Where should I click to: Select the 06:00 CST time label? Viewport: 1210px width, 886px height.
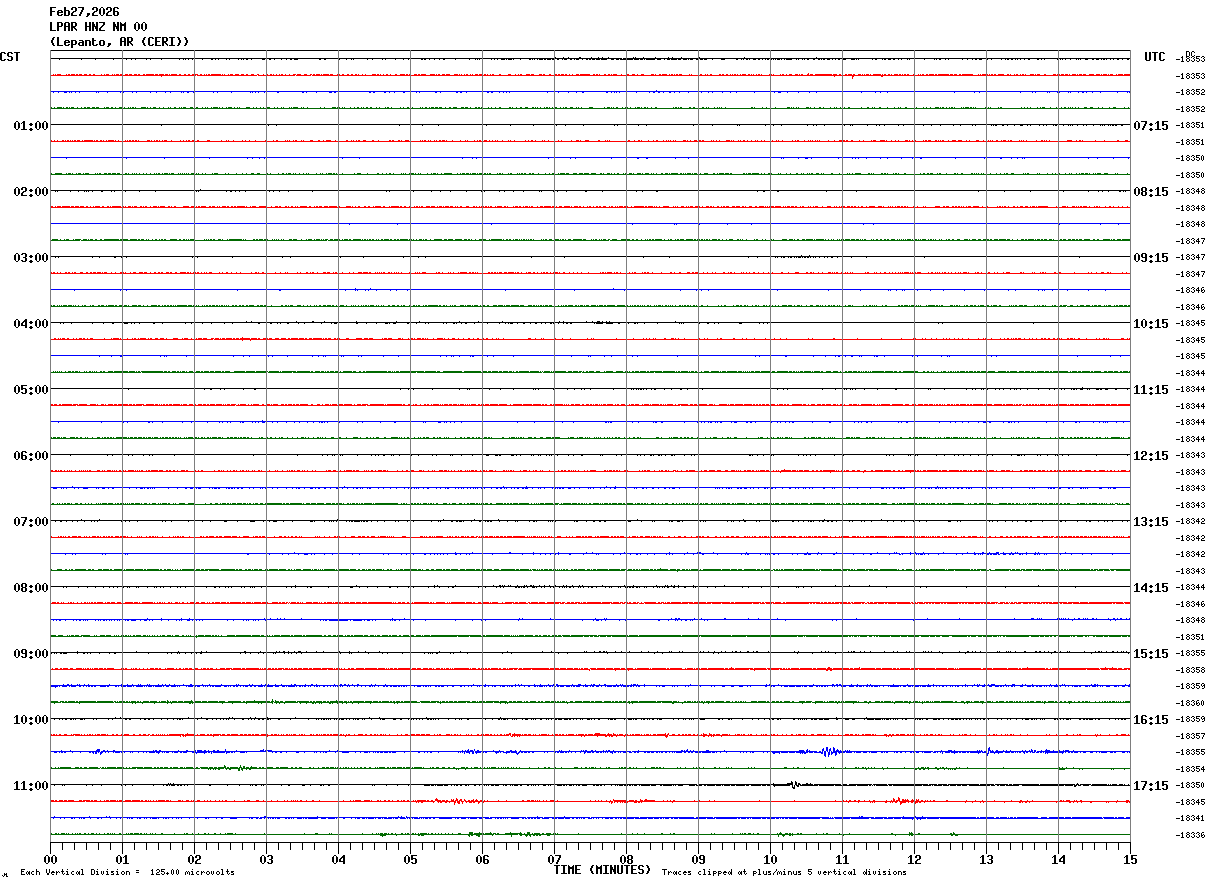pyautogui.click(x=30, y=456)
